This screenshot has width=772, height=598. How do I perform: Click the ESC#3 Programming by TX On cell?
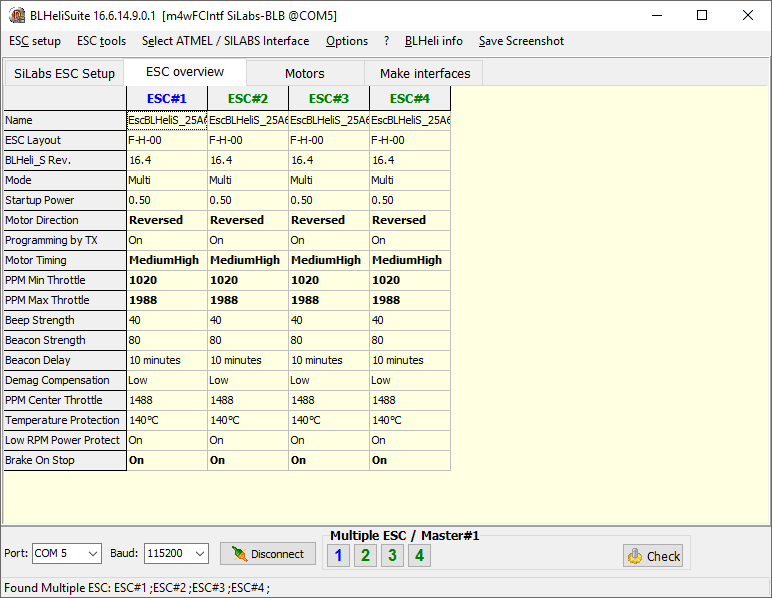coord(329,240)
